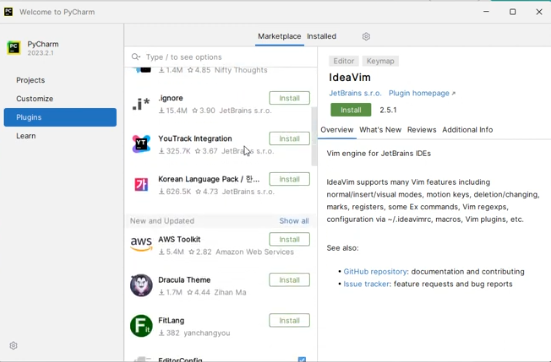
Task: Open the What's New tab
Action: [380, 130]
